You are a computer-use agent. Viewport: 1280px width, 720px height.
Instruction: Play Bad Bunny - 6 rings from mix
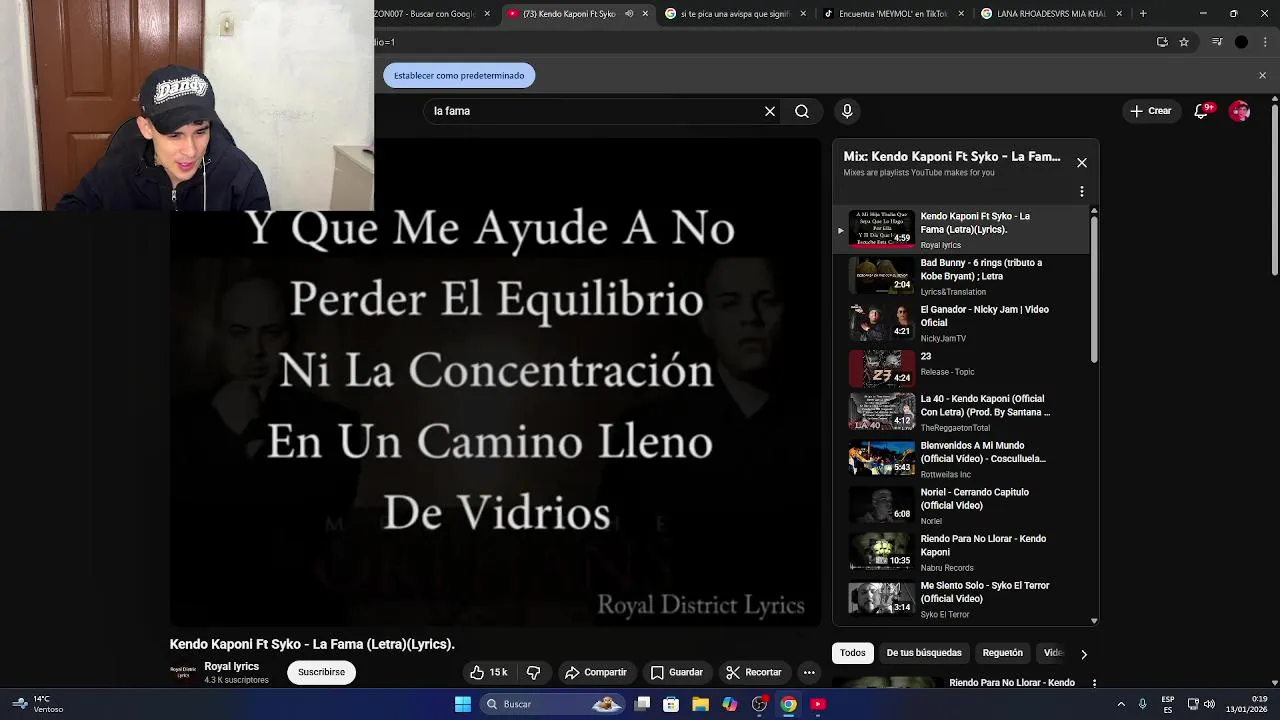pyautogui.click(x=960, y=276)
